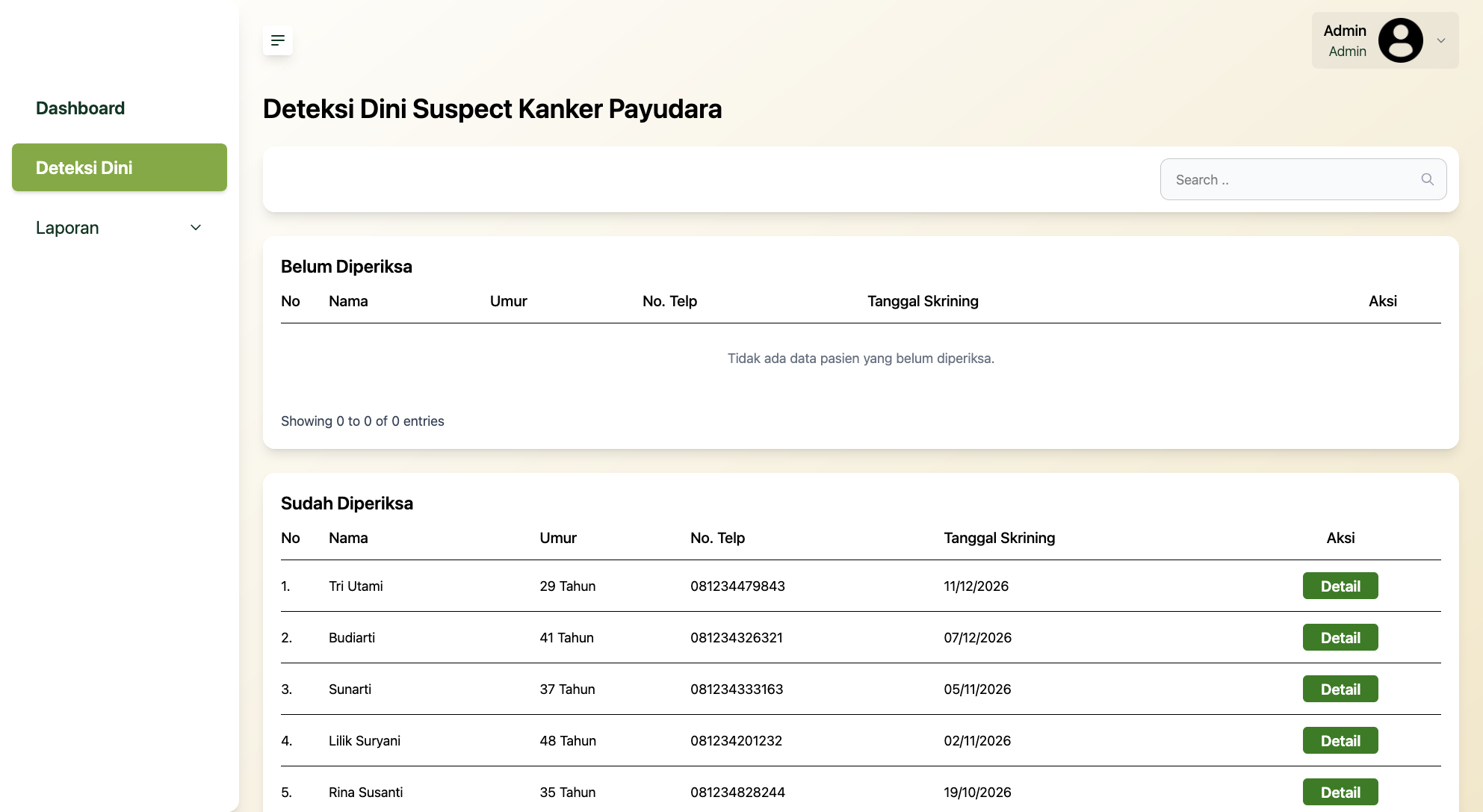Click 'Tidak ada data pasien' empty message
1483x812 pixels.
click(861, 359)
